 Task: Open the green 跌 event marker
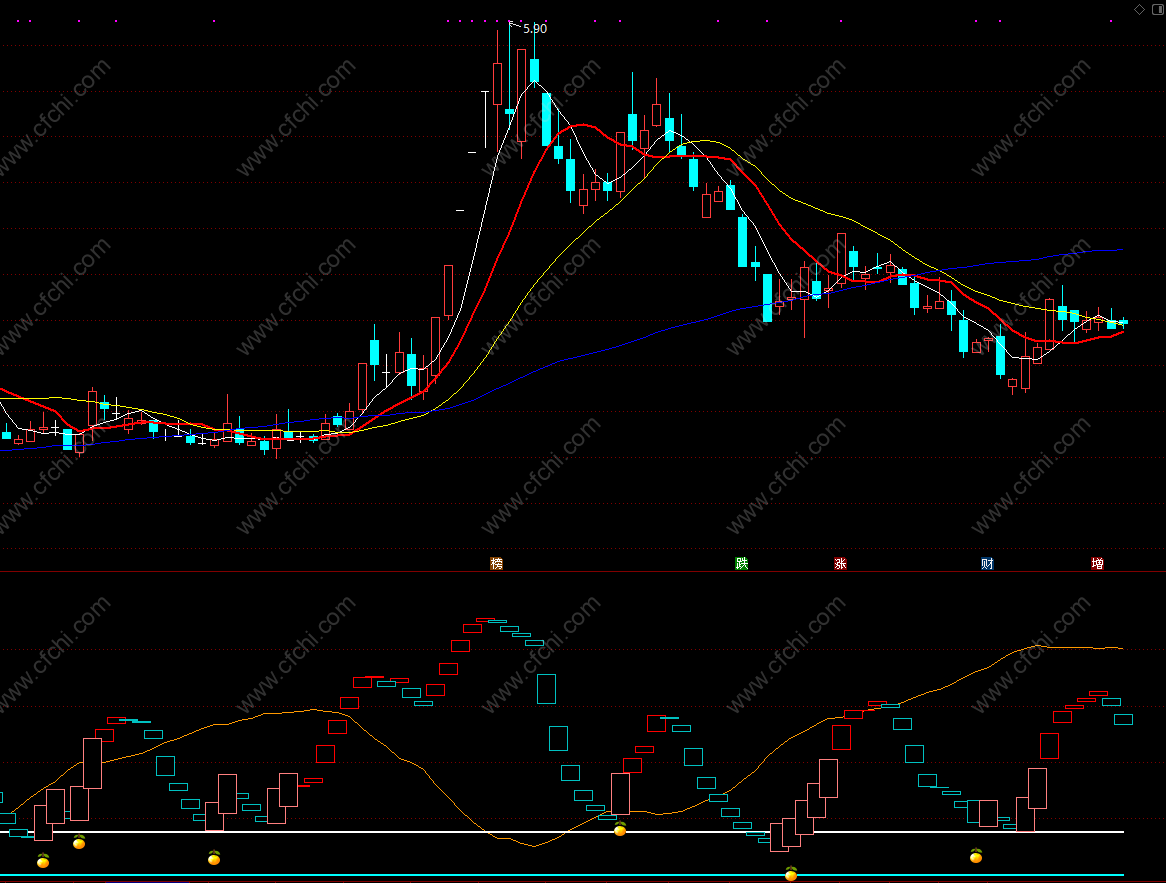tap(741, 563)
